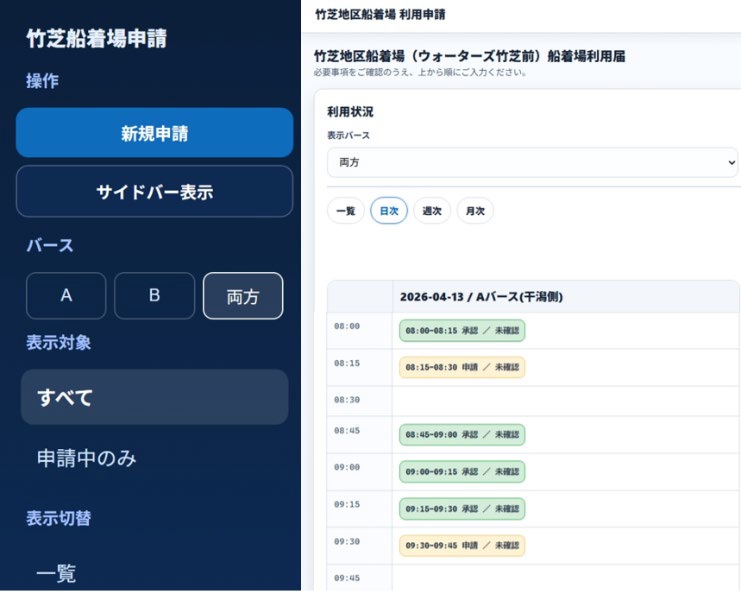Switch to the 月次 view tab

tap(475, 211)
